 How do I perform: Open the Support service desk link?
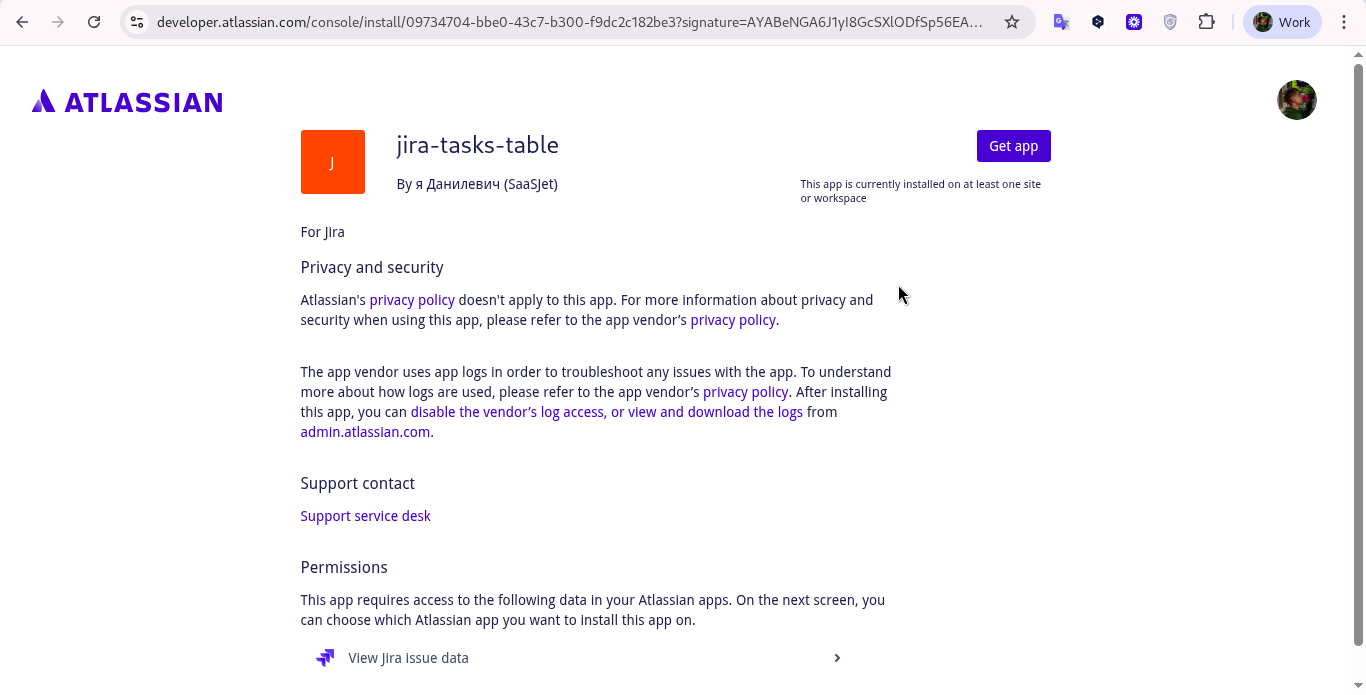[x=365, y=516]
